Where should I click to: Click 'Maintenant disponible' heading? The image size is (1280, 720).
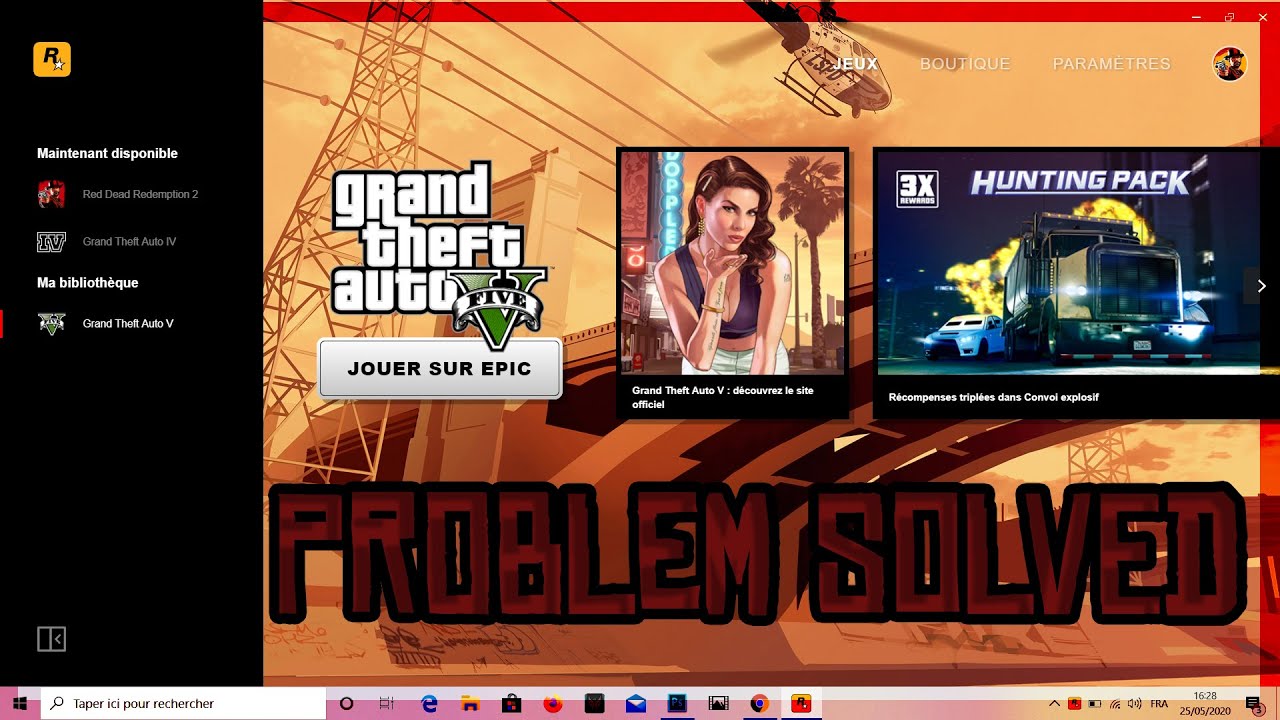tap(107, 153)
